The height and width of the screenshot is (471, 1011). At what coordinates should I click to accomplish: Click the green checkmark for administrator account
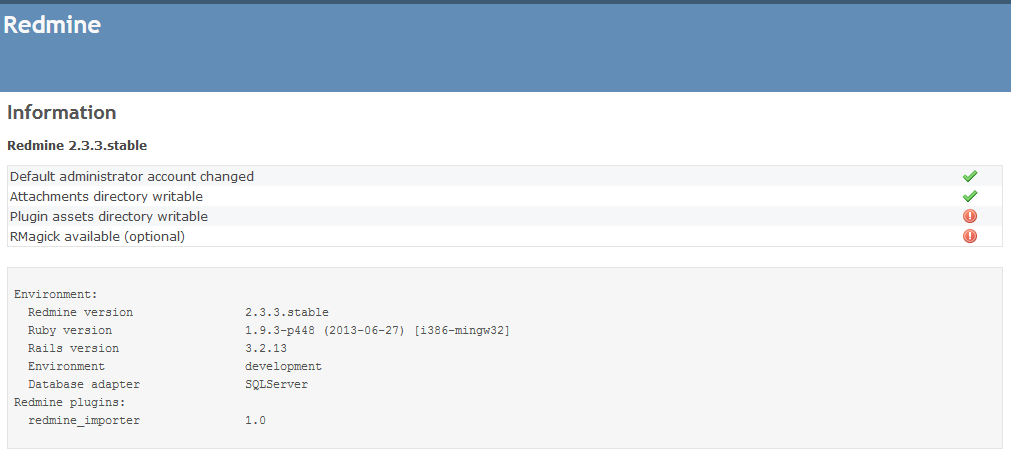point(969,176)
